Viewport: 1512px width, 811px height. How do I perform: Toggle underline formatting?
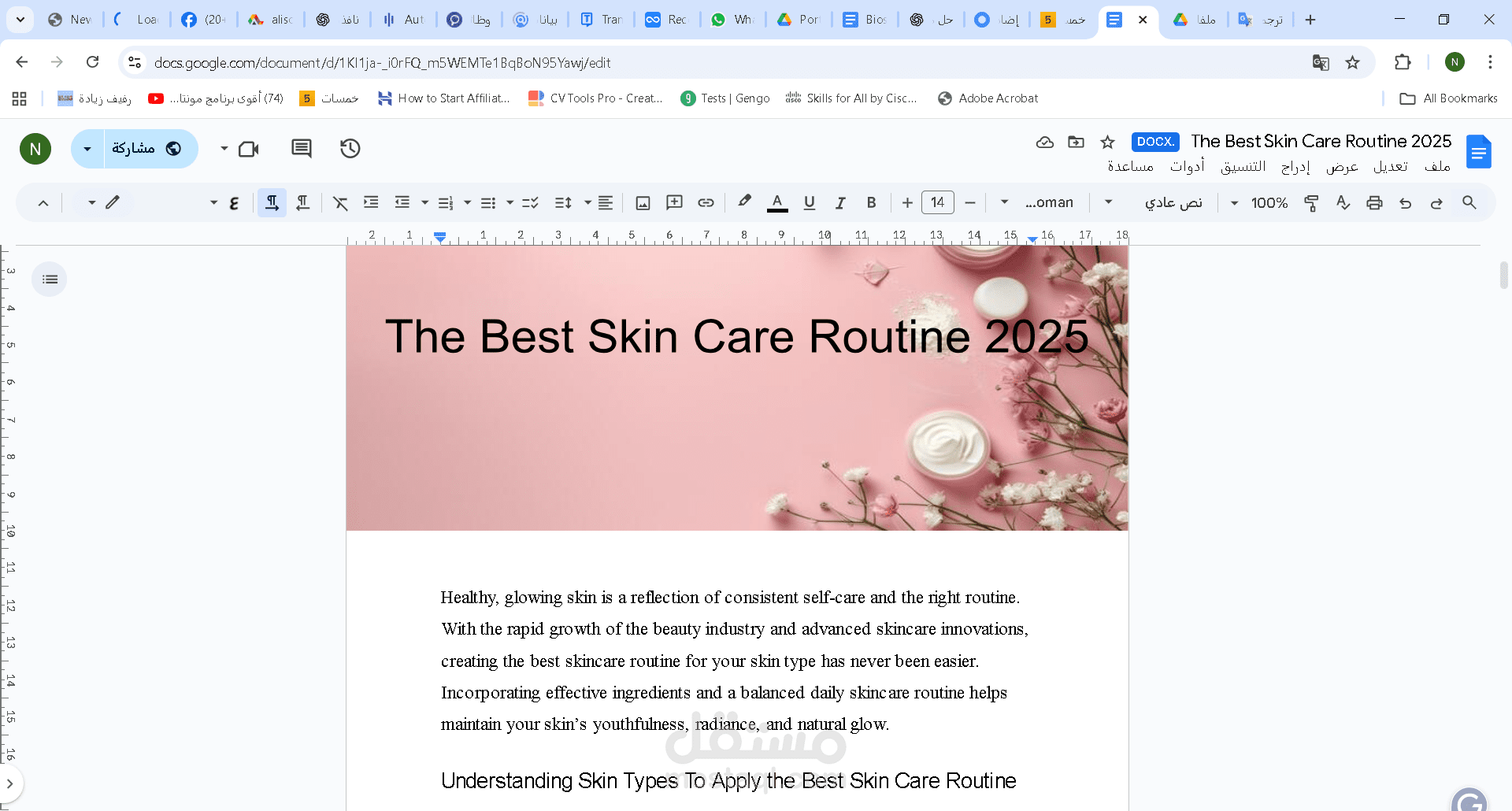pyautogui.click(x=809, y=202)
